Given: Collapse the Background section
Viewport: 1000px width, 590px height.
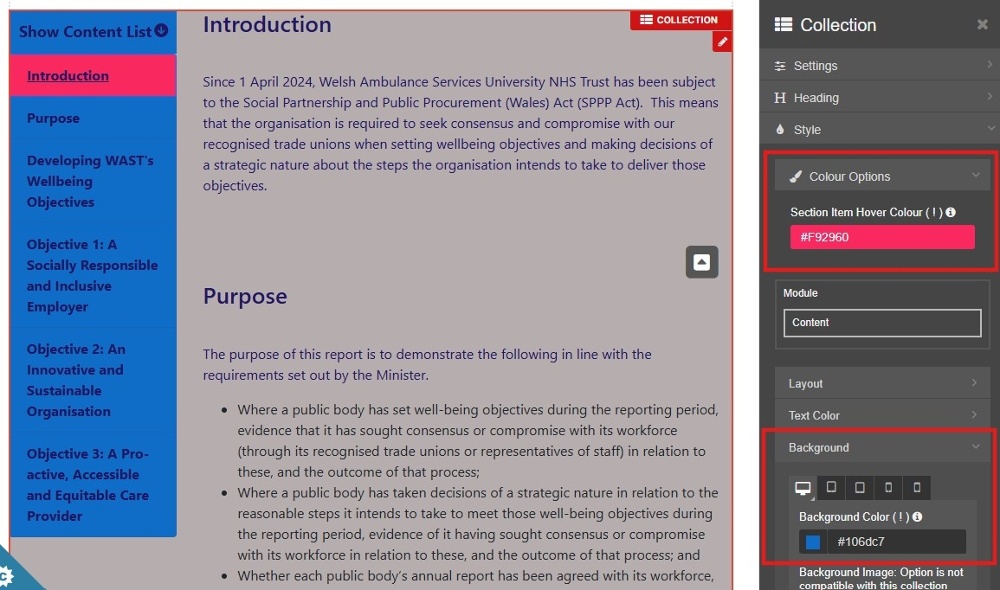Looking at the screenshot, I should pos(882,447).
